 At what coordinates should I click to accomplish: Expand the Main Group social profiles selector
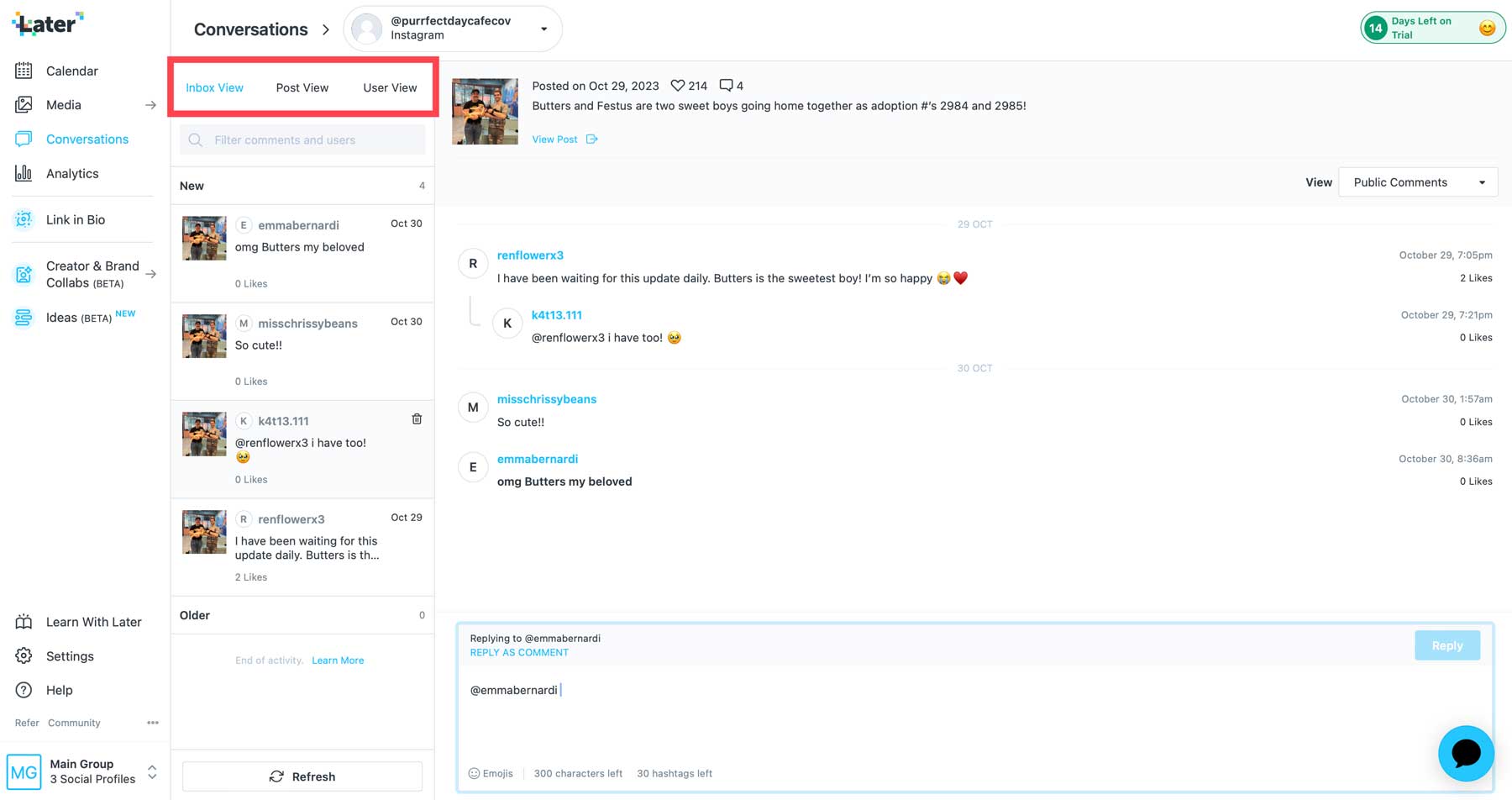(x=151, y=771)
